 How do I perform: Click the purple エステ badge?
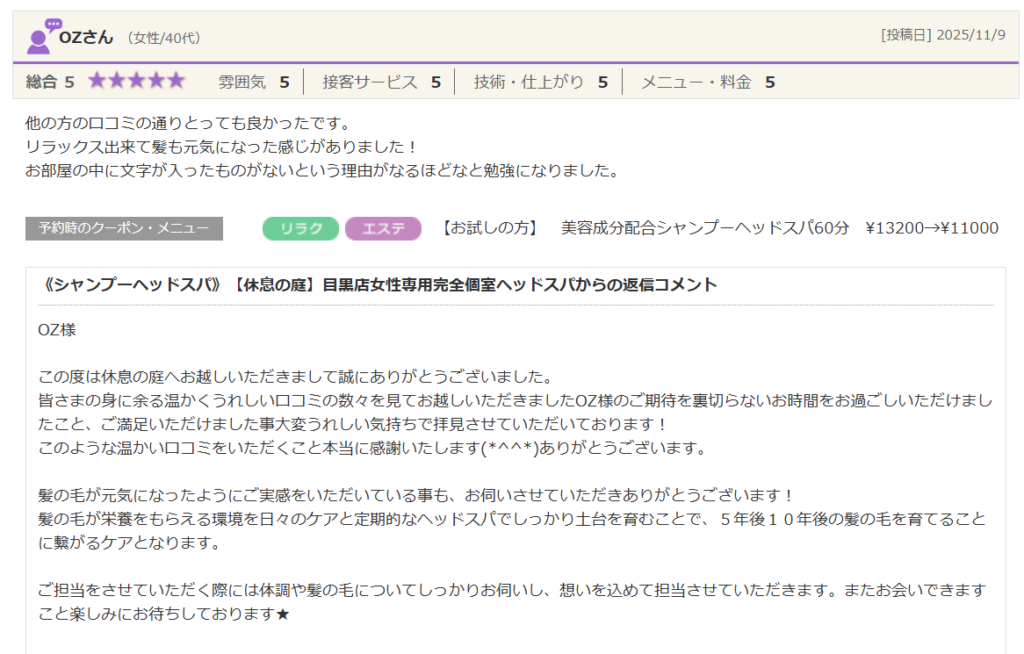[383, 228]
